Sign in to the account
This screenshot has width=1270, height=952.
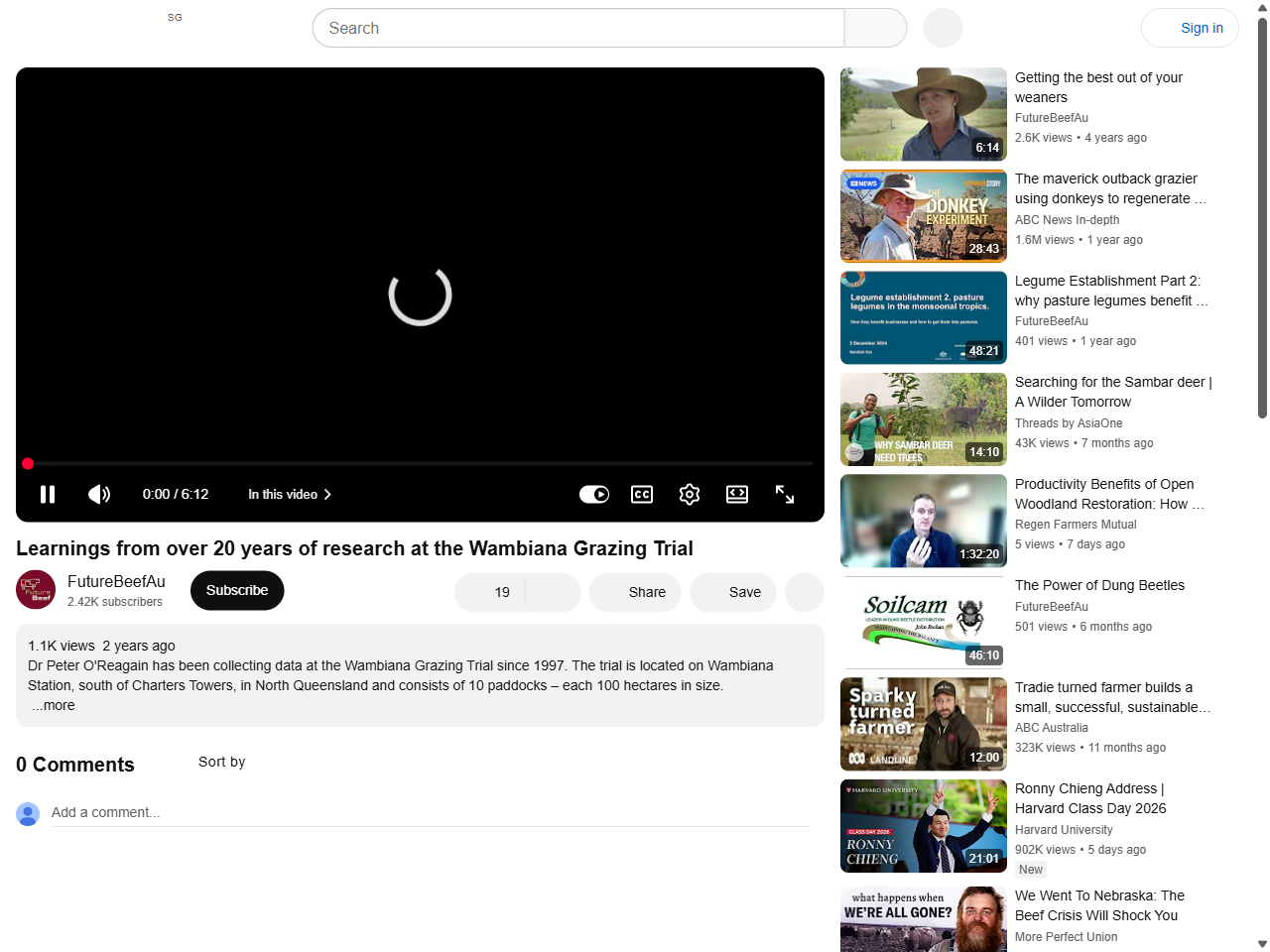point(1190,28)
